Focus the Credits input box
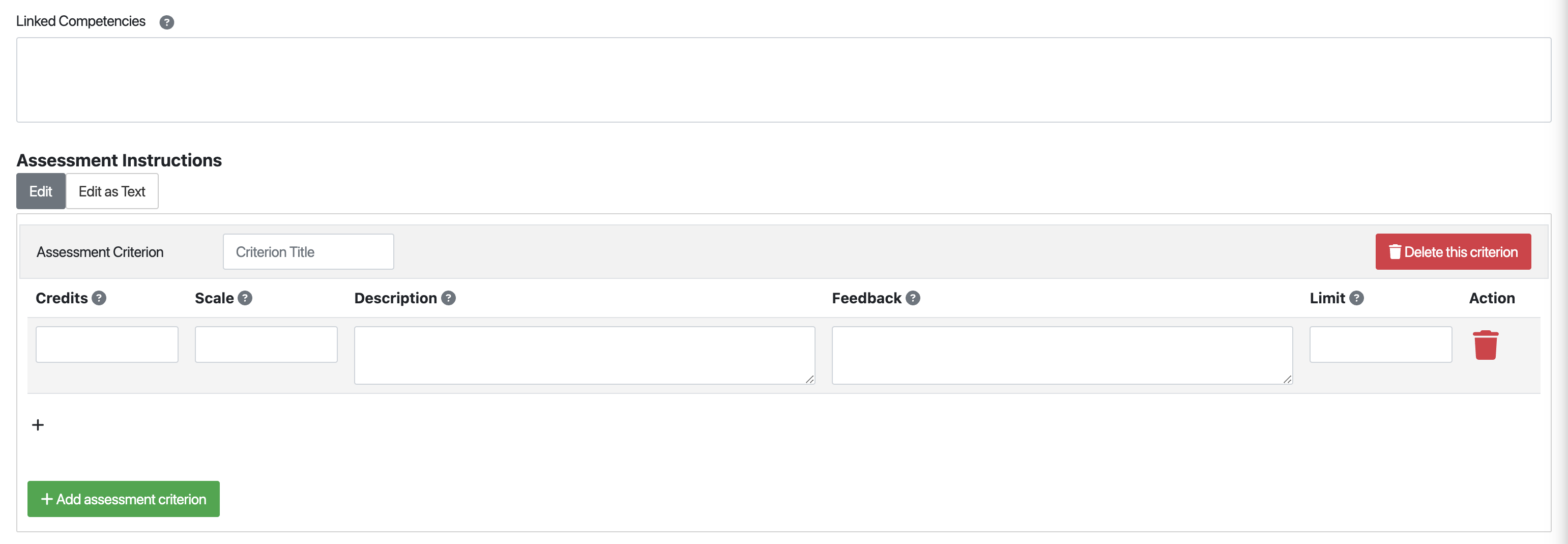 coord(106,344)
